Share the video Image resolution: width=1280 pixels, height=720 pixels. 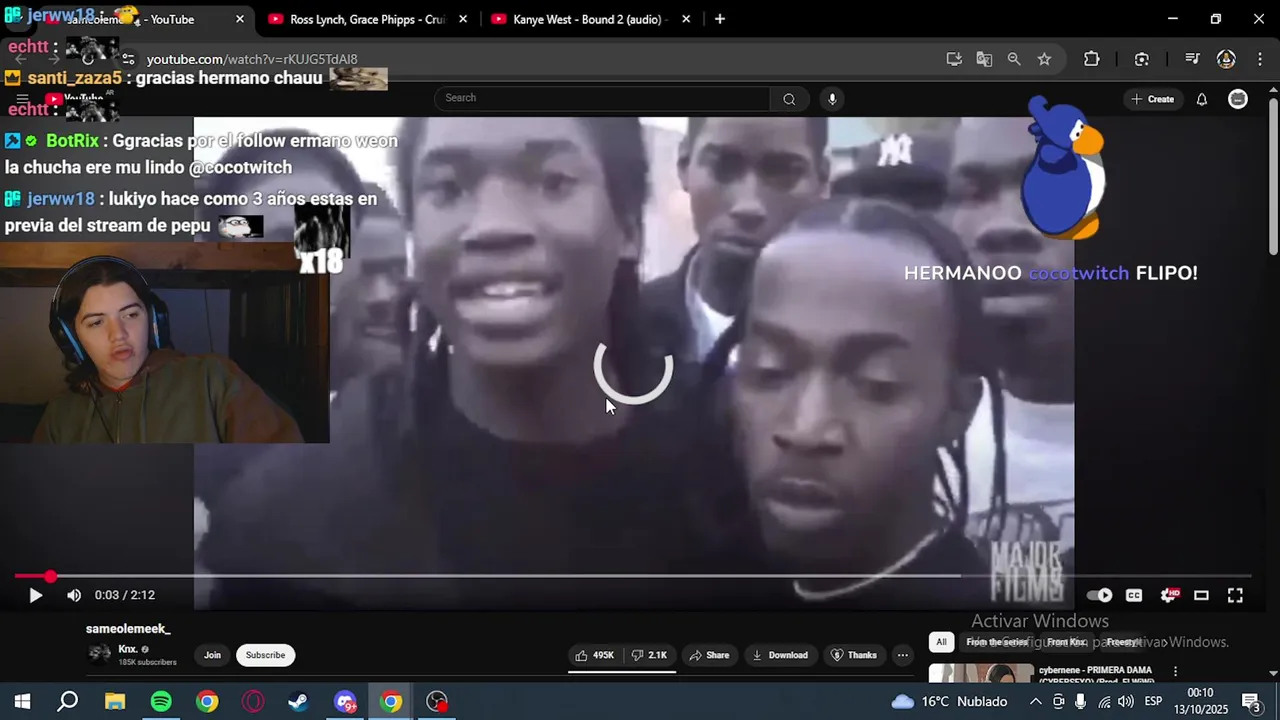point(709,655)
